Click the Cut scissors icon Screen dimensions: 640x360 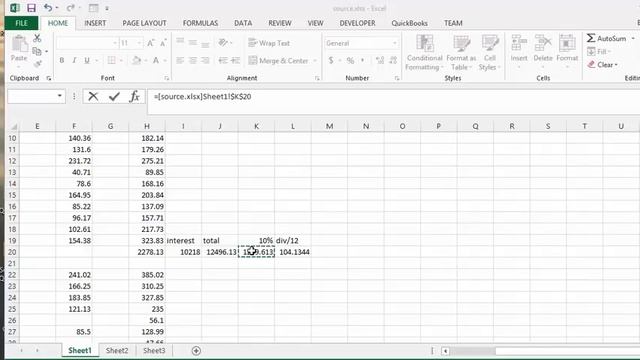37,38
